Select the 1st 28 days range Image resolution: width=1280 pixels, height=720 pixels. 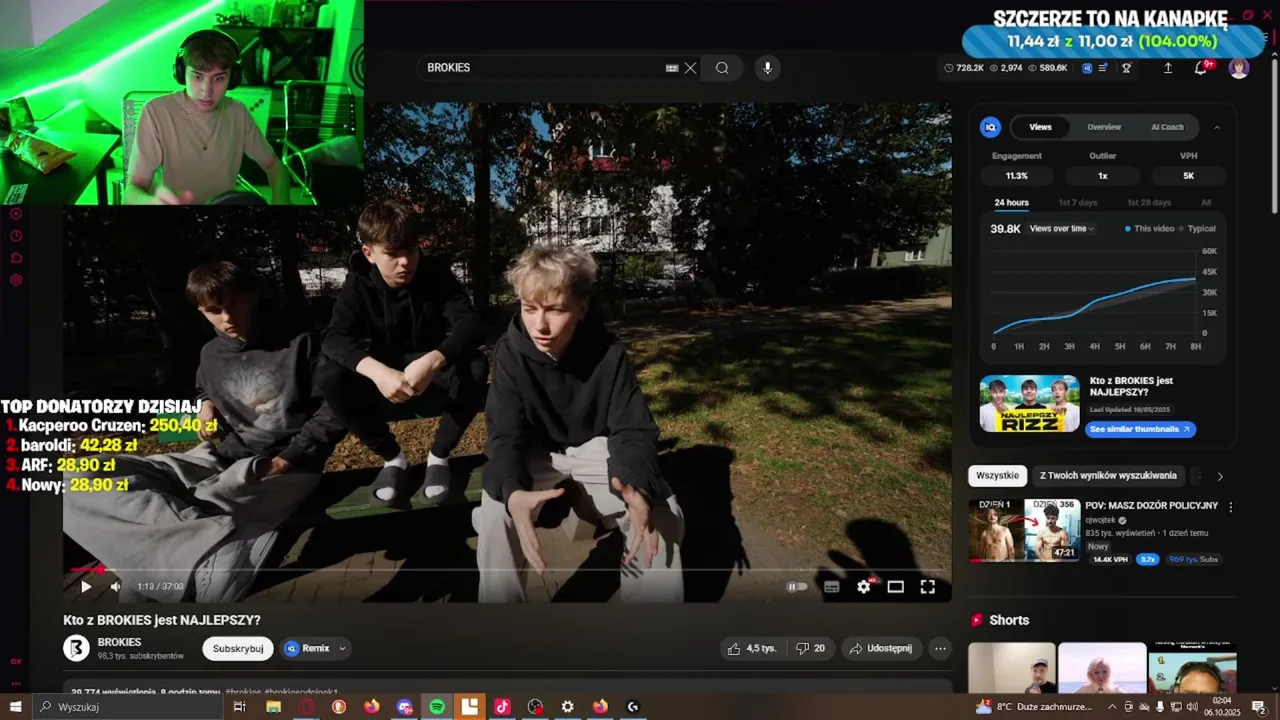coord(1149,202)
